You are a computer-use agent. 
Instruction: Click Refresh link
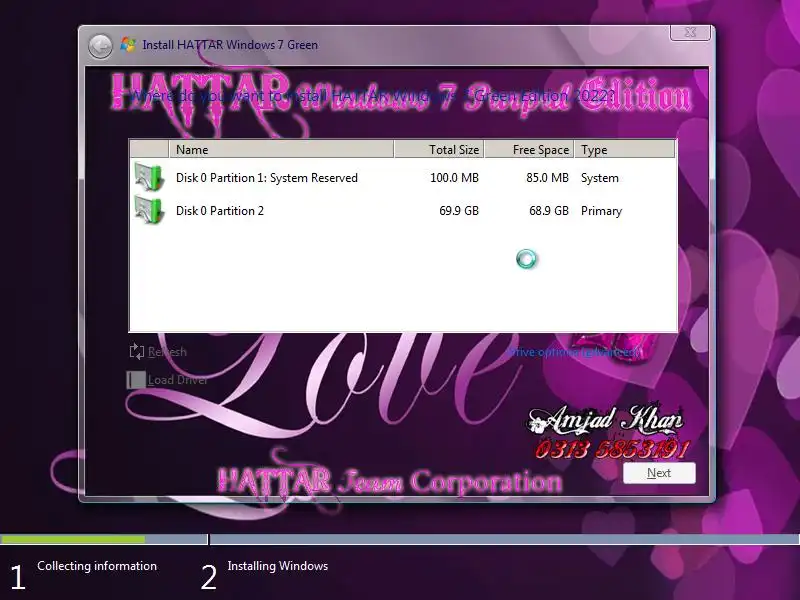[167, 352]
